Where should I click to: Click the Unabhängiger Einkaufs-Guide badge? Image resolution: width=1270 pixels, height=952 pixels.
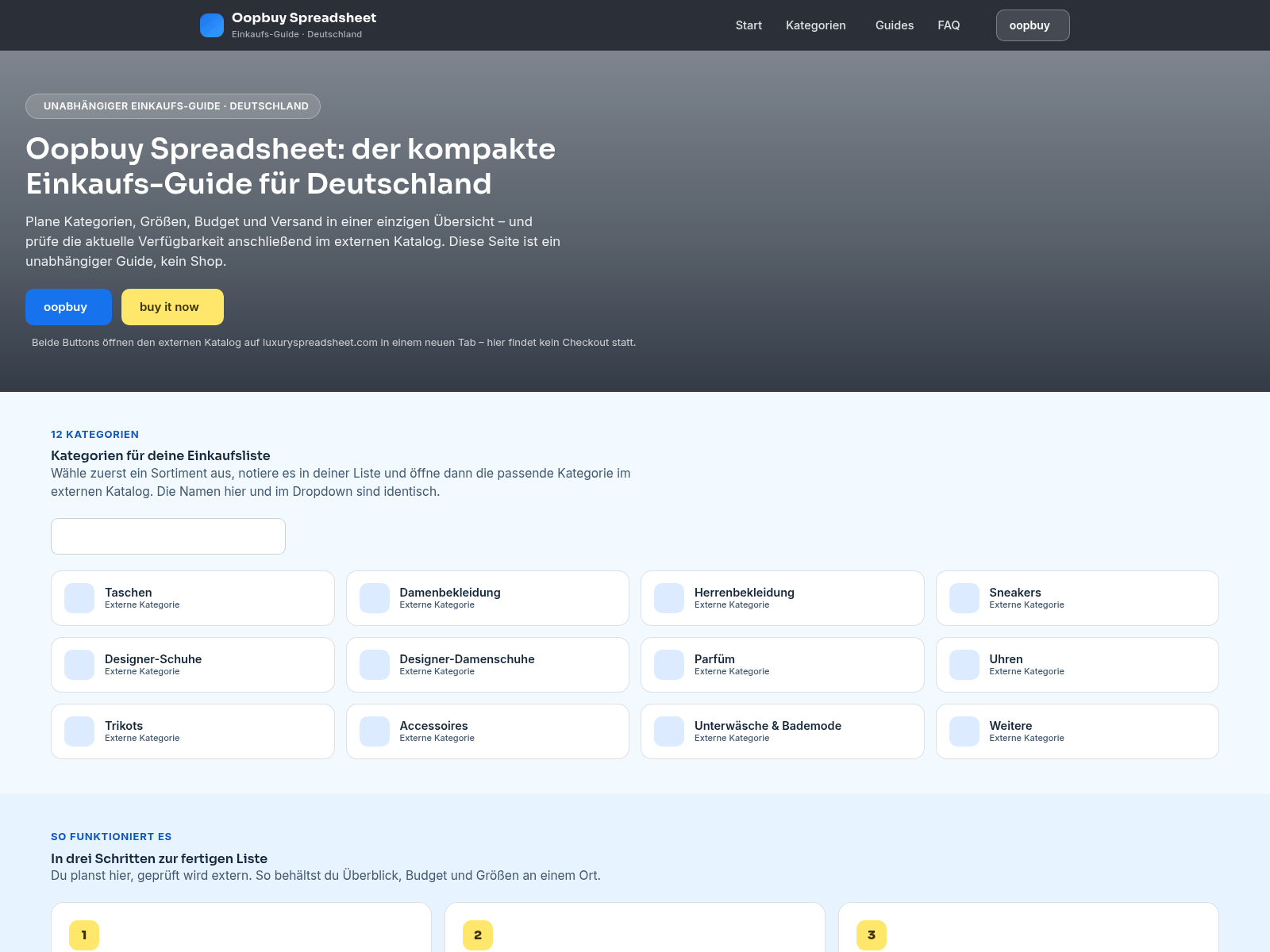[x=173, y=106]
